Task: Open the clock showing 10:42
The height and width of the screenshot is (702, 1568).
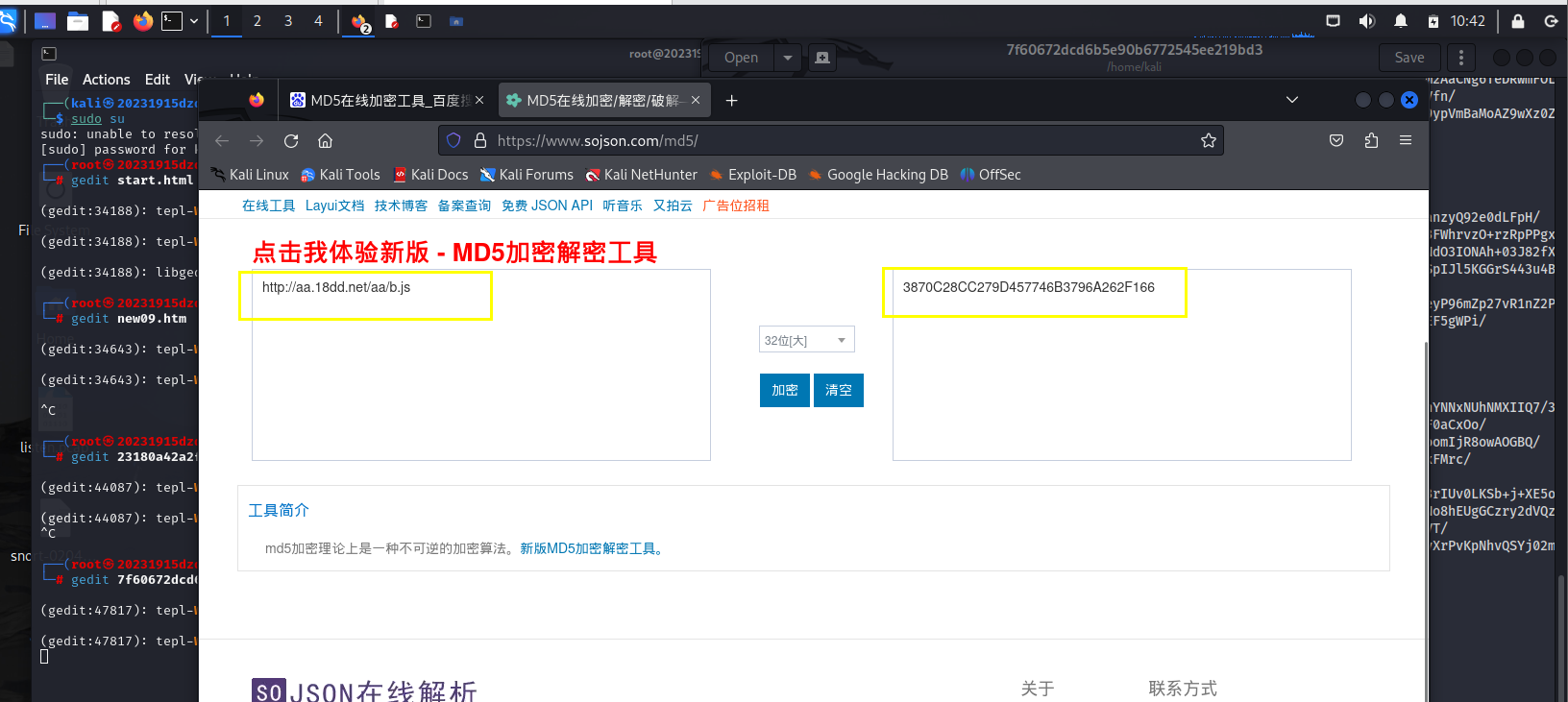Action: coord(1468,21)
